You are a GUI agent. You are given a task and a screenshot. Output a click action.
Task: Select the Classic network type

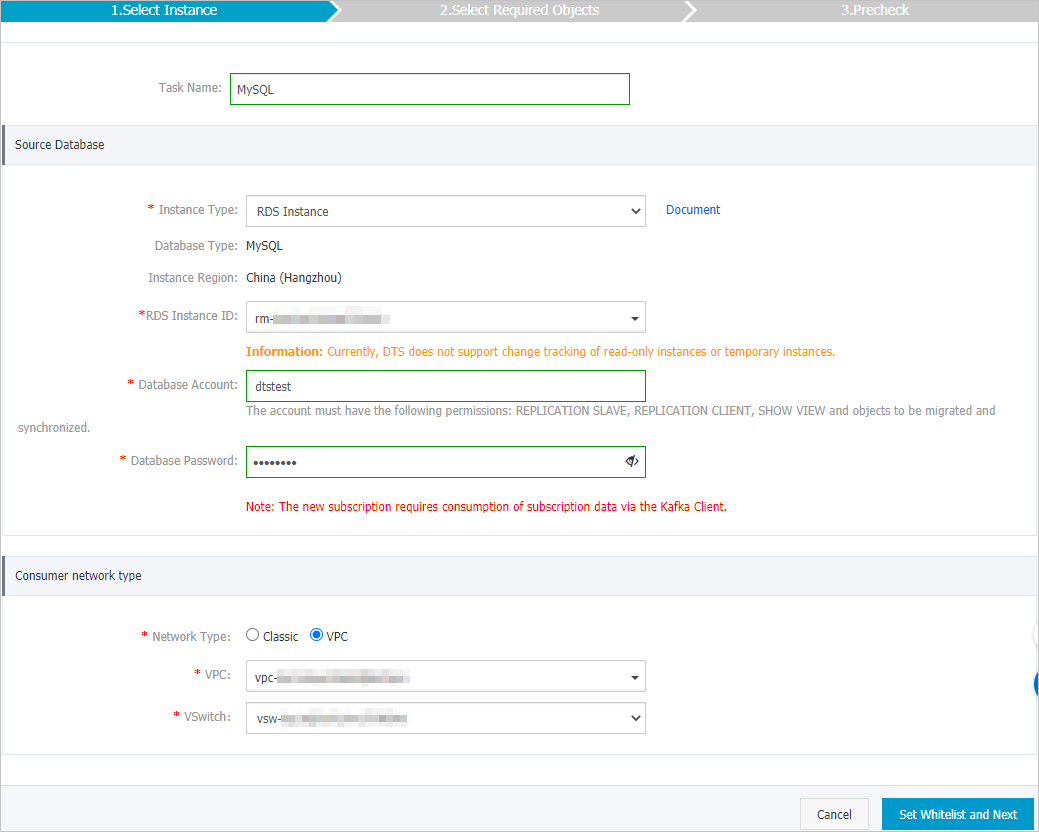pos(252,634)
